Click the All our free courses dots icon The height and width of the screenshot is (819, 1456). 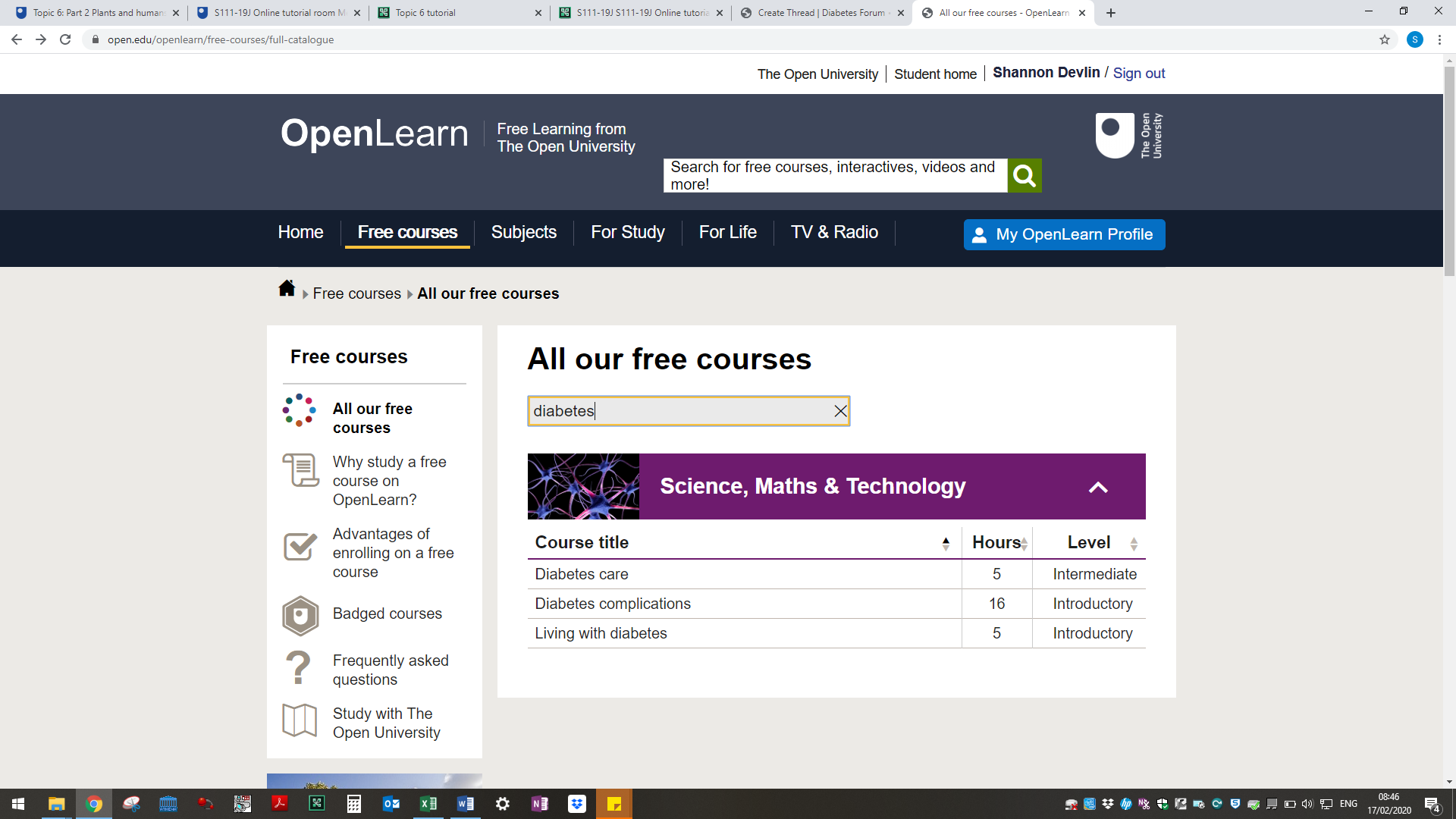pos(299,410)
